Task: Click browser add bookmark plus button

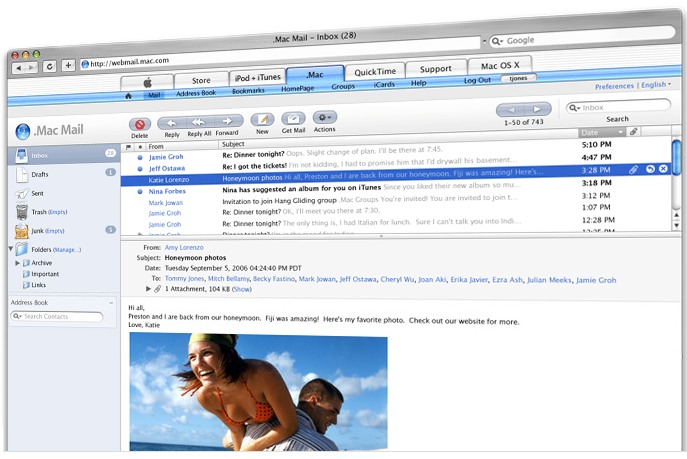Action: point(68,66)
